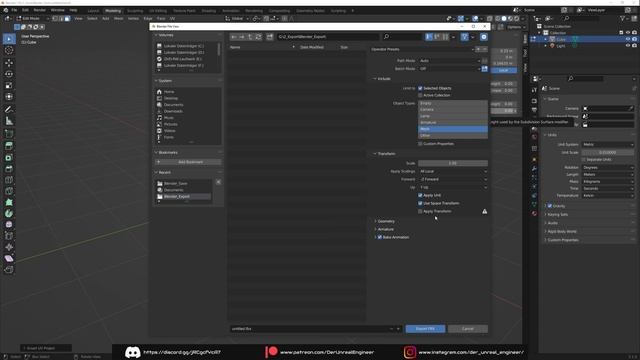This screenshot has width=640, height=360.
Task: Uncheck Use Space Transform checkbox
Action: click(x=420, y=203)
